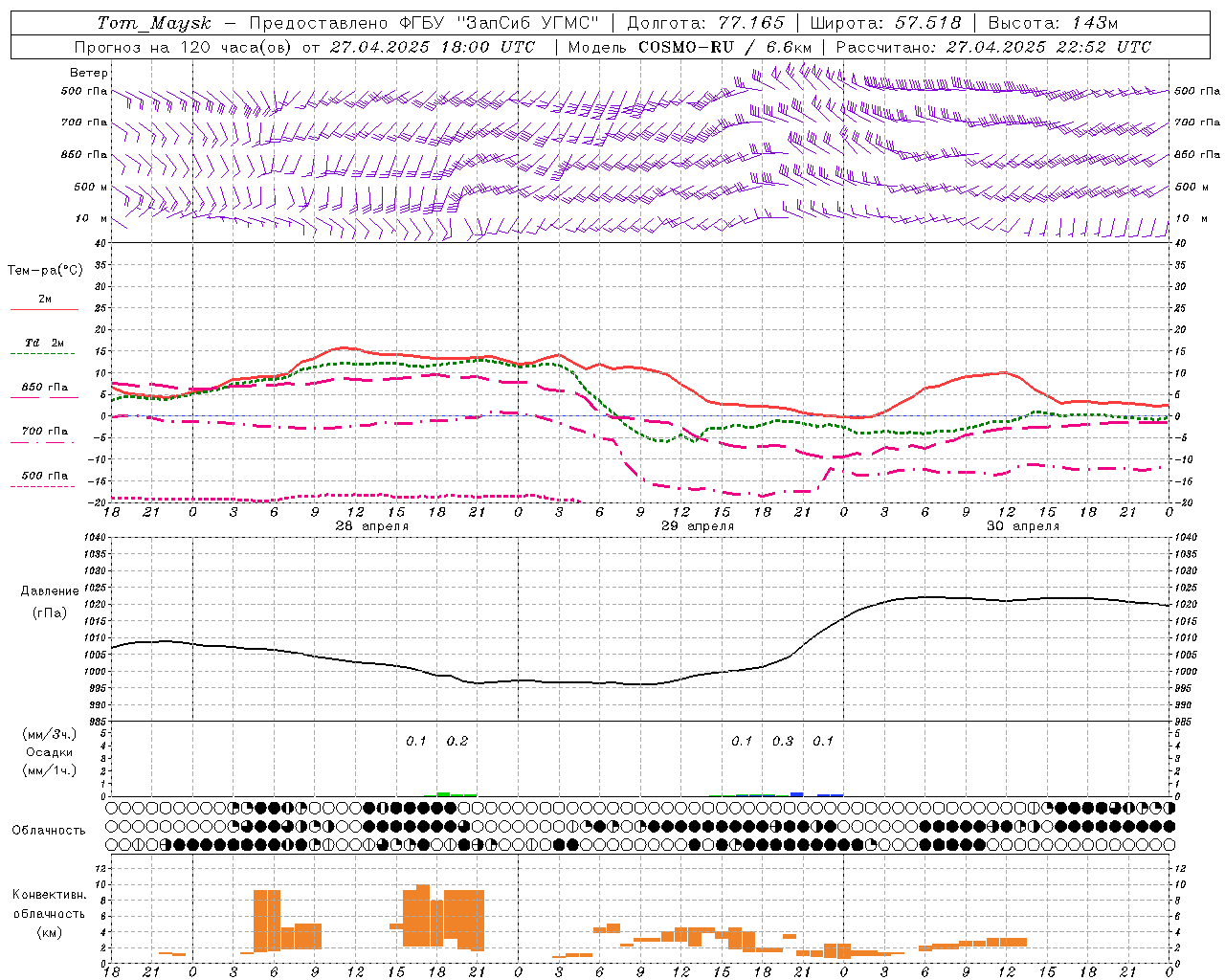
Task: Click the blue precipitation bar on 29 апреля
Action: pos(797,794)
